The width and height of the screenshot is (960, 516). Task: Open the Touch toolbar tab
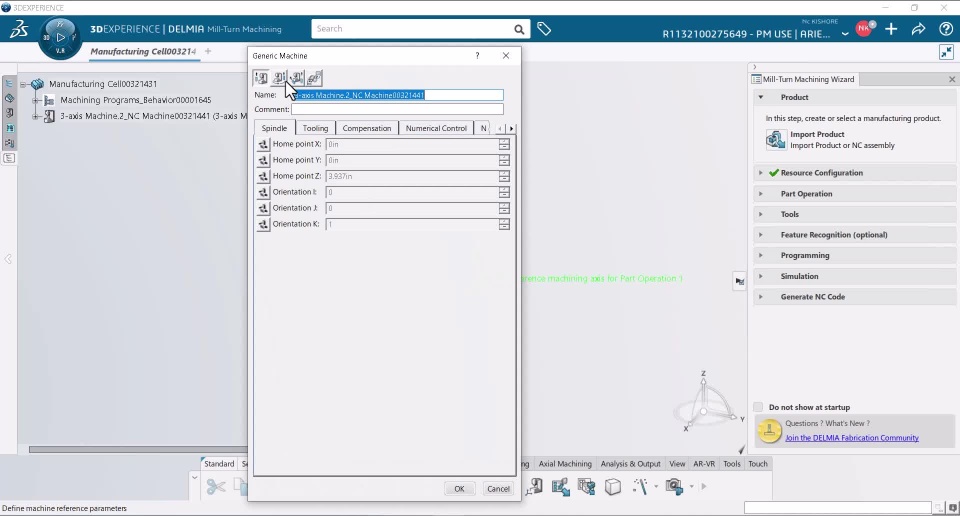pyautogui.click(x=758, y=464)
